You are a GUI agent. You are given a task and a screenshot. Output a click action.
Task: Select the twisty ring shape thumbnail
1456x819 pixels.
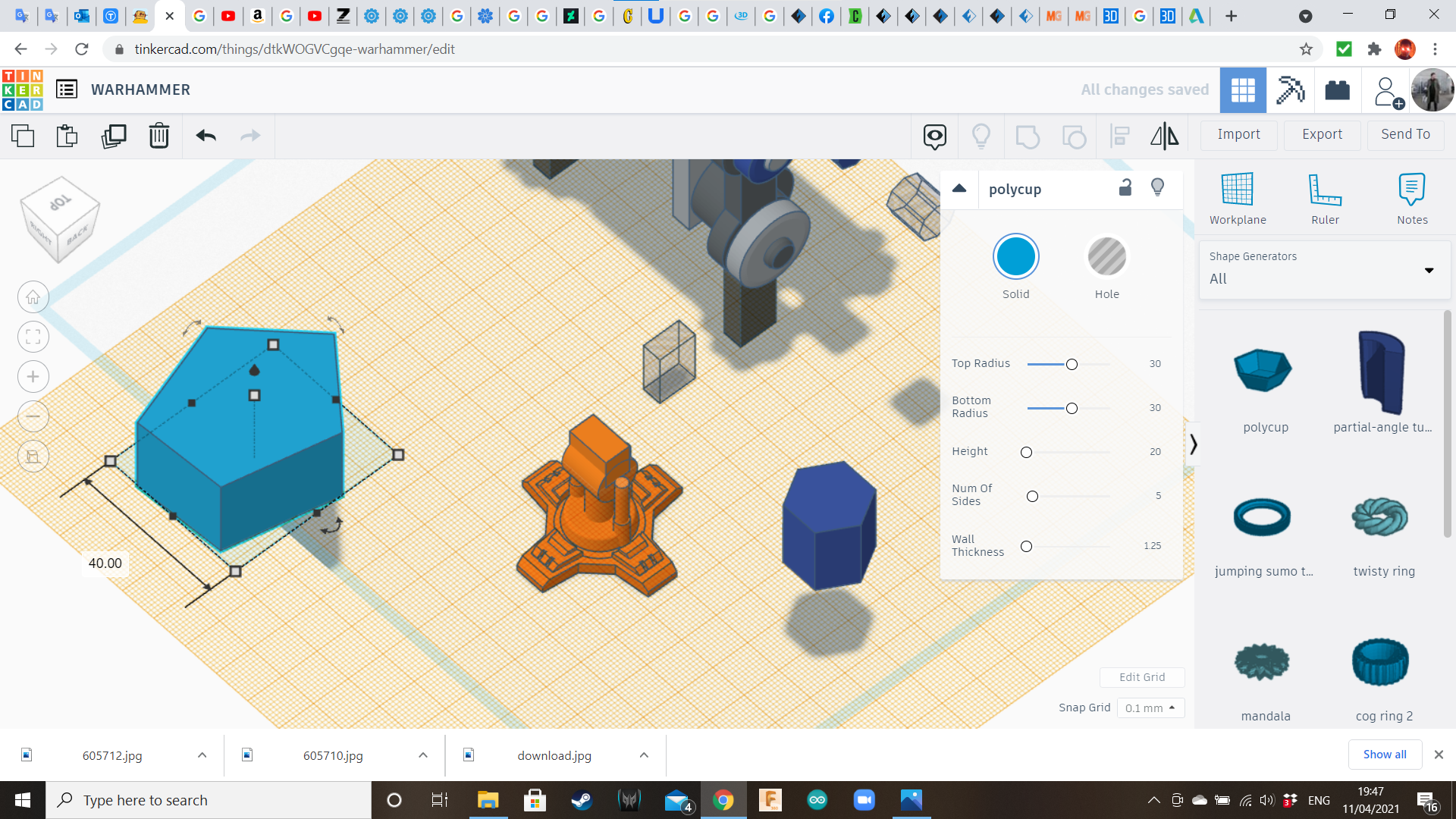tap(1380, 517)
